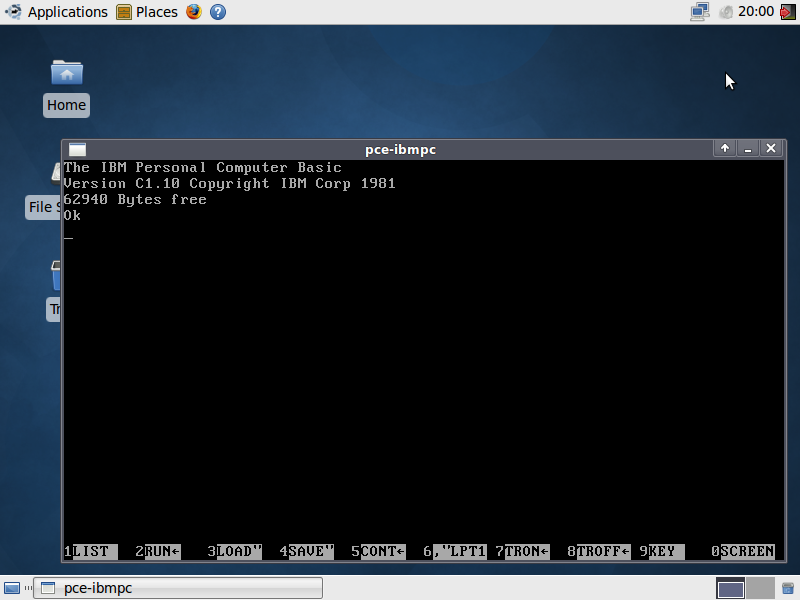Click the 3 LOAD" function key label
This screenshot has width=800, height=600.
(x=235, y=552)
